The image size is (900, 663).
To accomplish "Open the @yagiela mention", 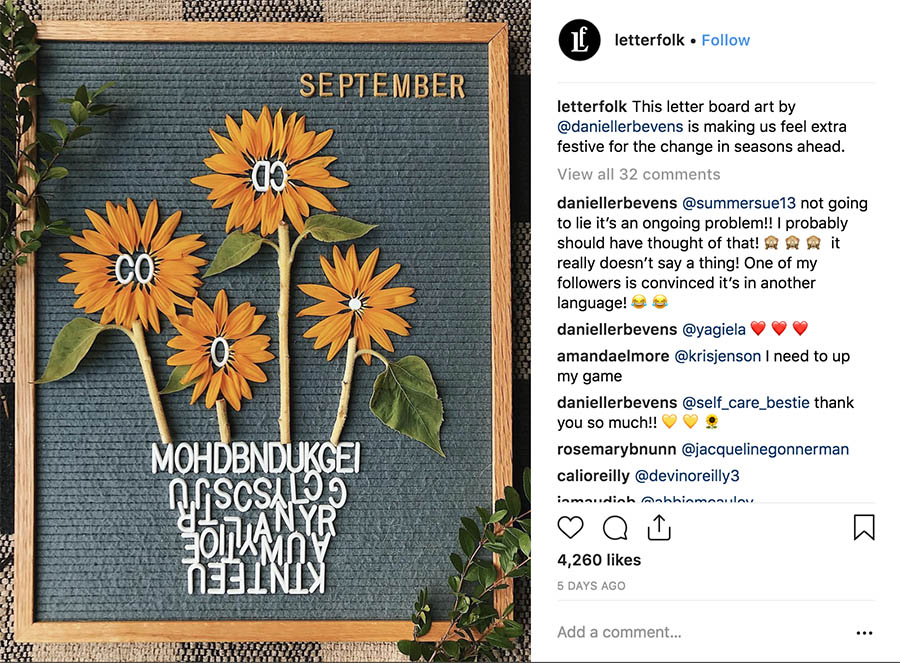I will coord(711,329).
